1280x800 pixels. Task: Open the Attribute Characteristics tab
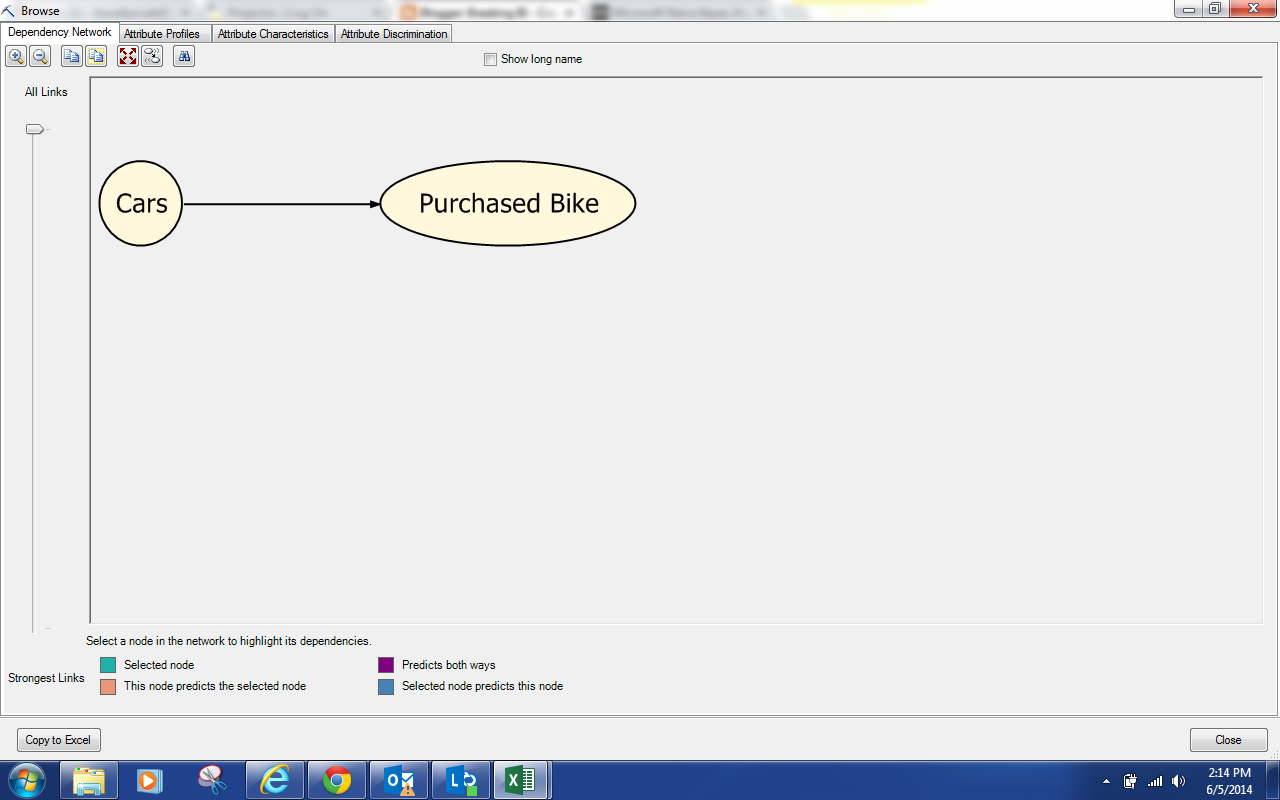(273, 34)
